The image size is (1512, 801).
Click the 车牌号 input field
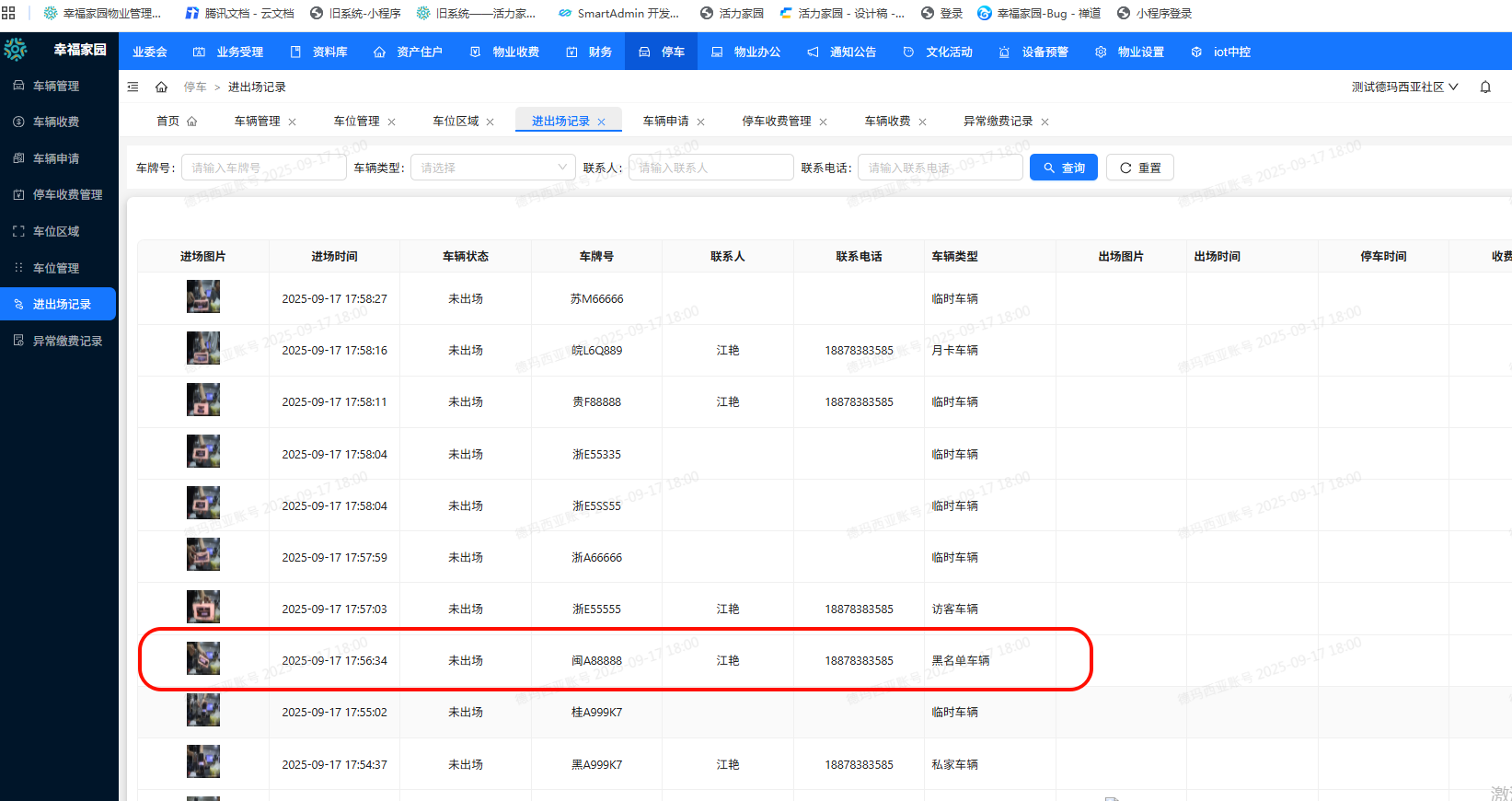coord(263,168)
